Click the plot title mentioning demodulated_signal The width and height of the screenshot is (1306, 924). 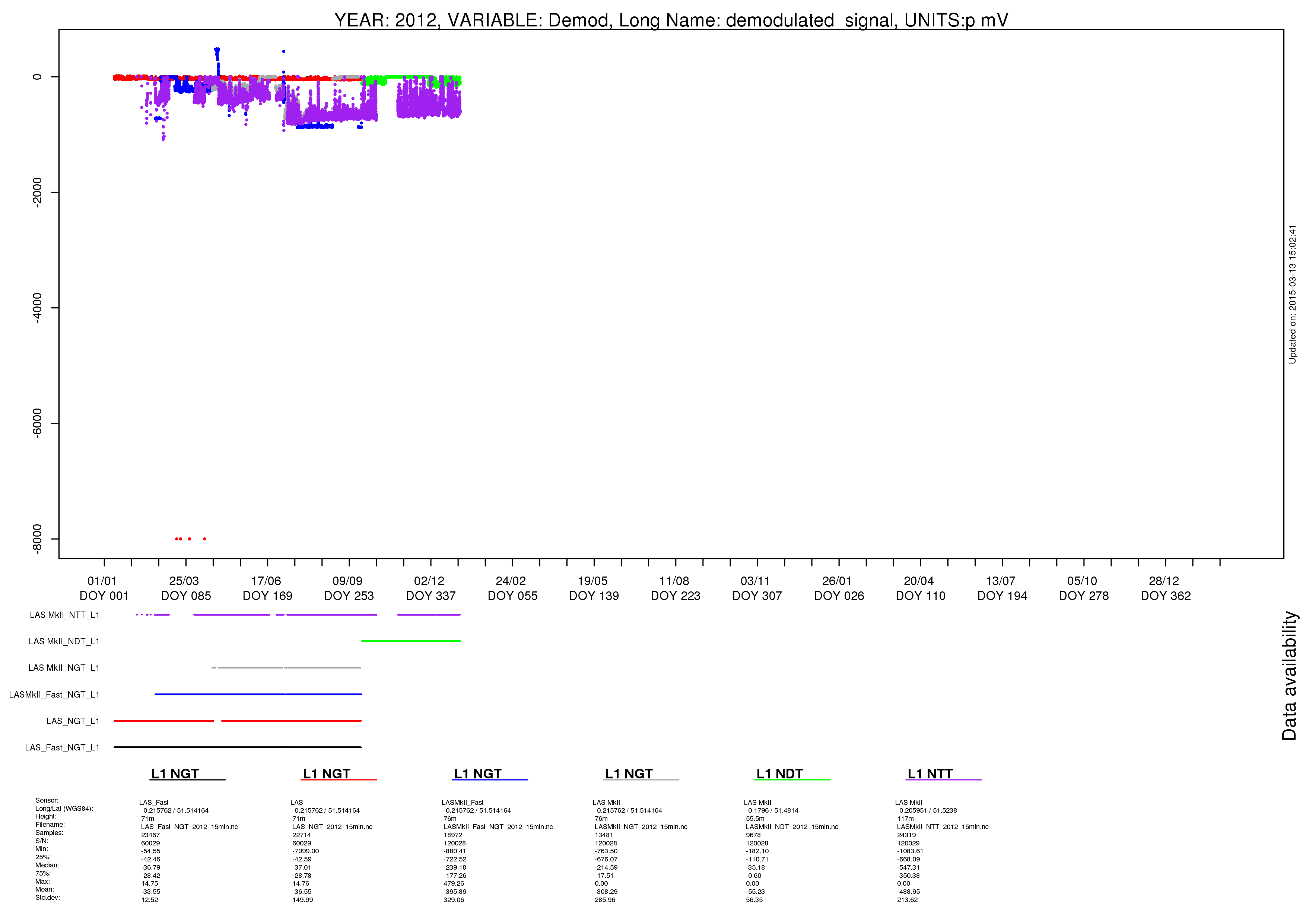[x=671, y=20]
